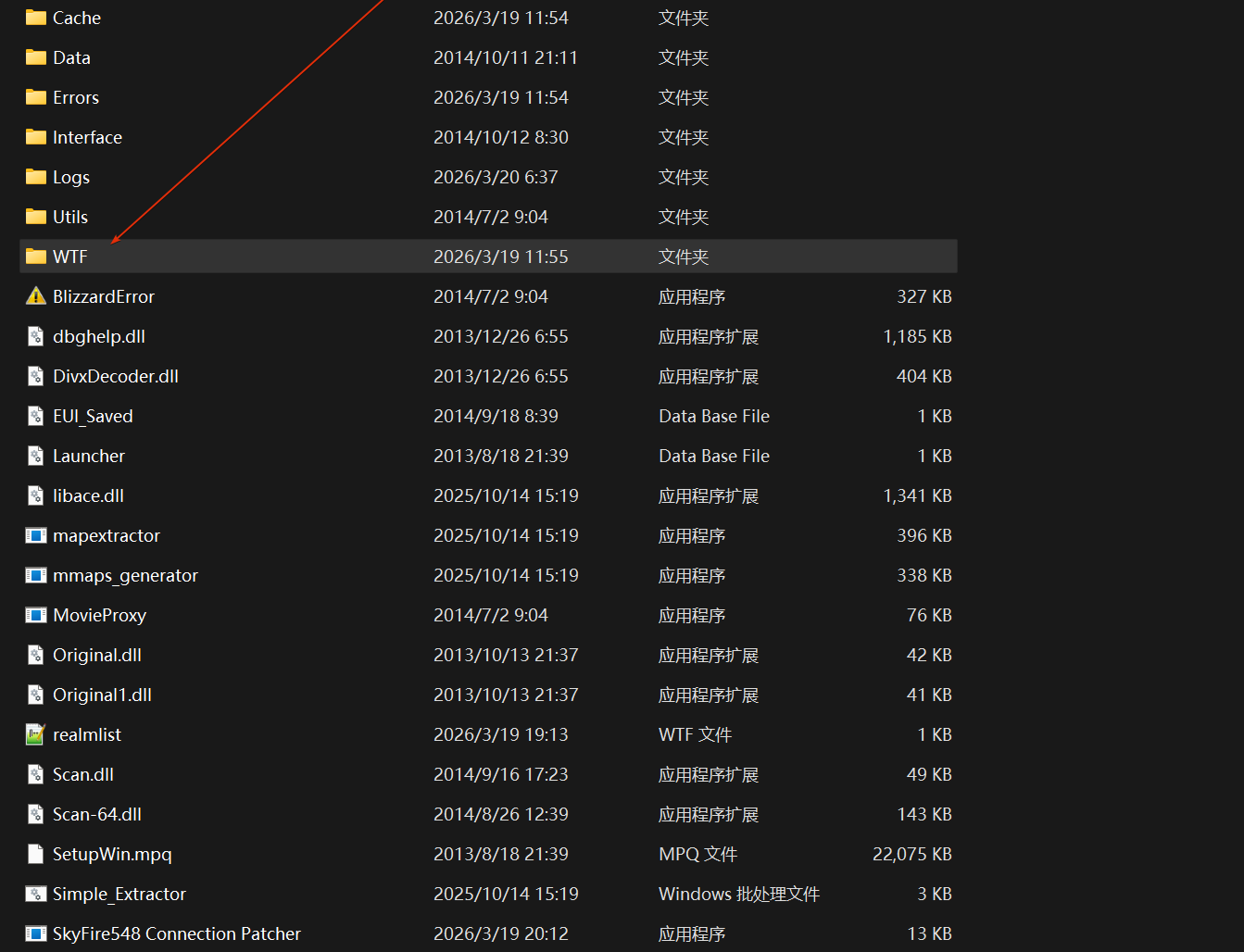Click the MovieProxy application icon
The image size is (1244, 952).
coord(35,615)
